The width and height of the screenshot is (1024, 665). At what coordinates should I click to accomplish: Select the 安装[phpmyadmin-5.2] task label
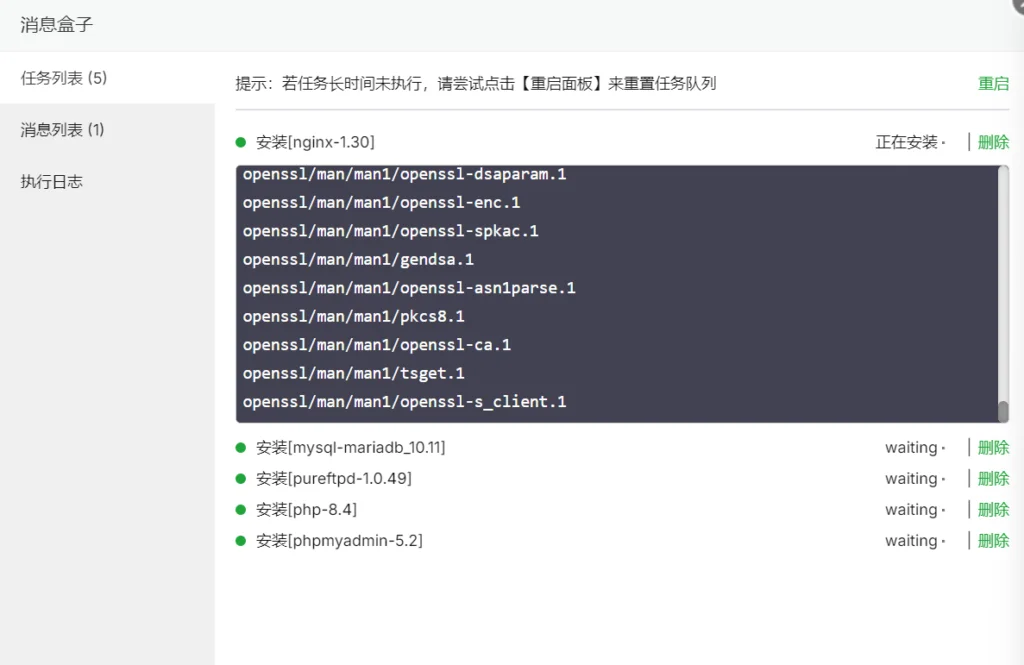click(x=340, y=540)
